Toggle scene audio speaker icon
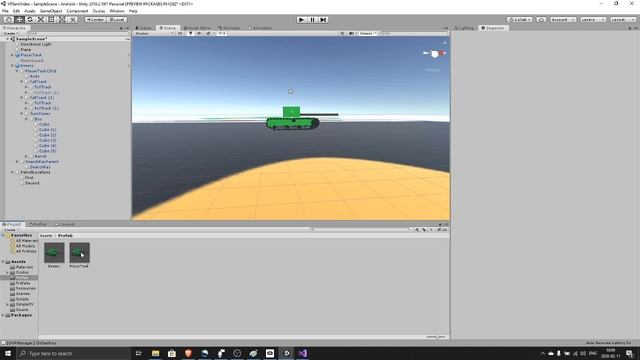The height and width of the screenshot is (360, 640). 199,33
